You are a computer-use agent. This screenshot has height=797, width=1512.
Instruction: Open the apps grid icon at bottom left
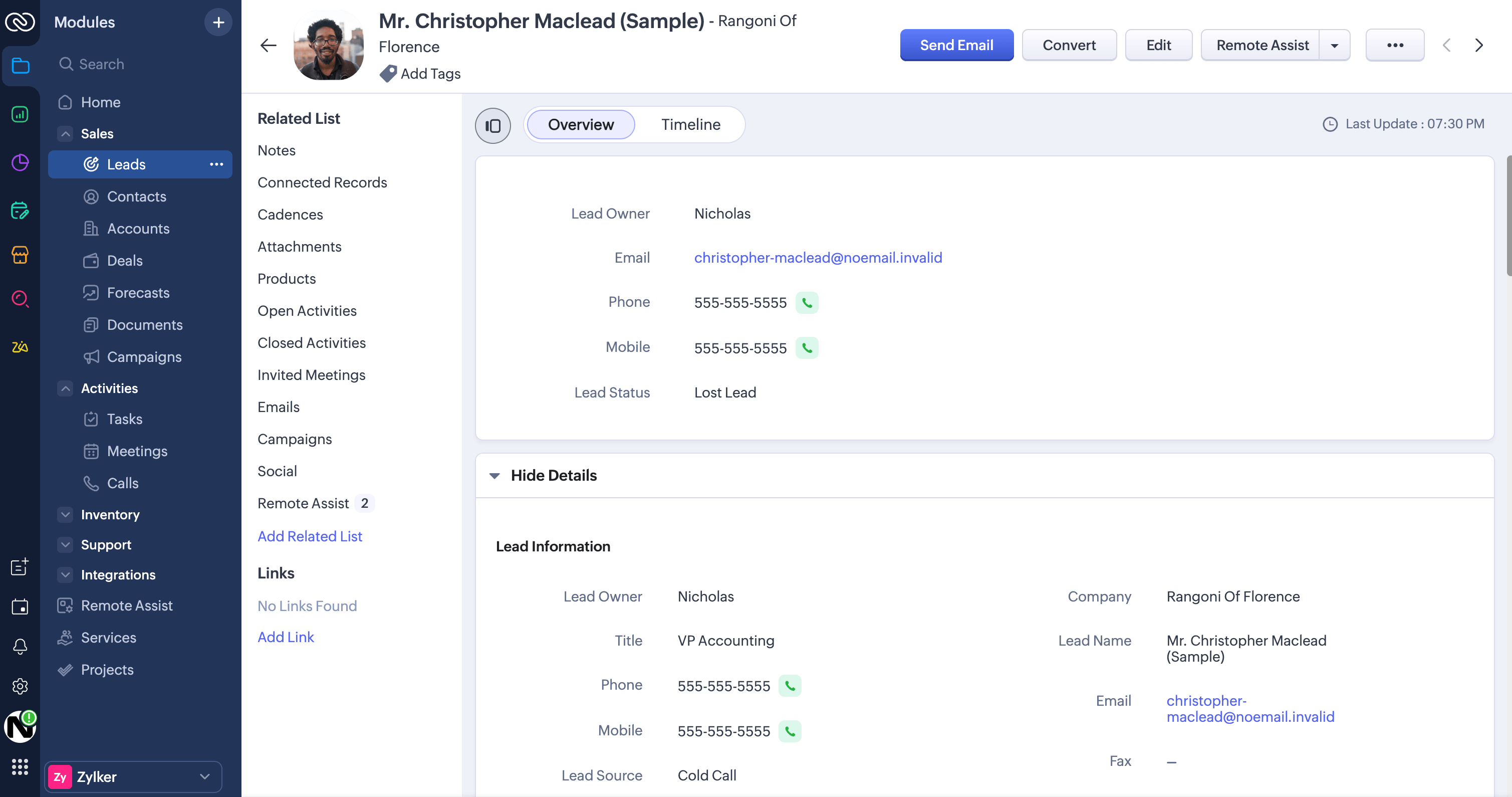pyautogui.click(x=20, y=766)
